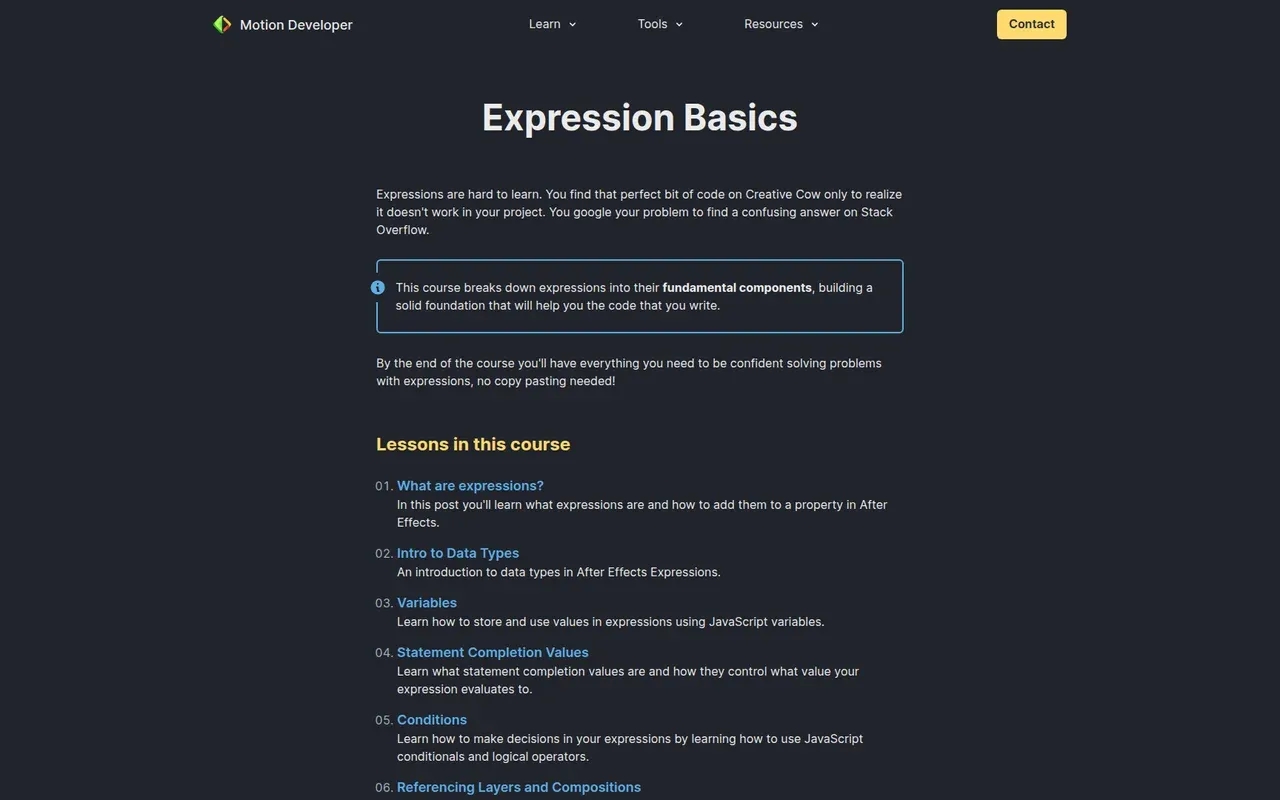
Task: Click the Expression Basics page heading
Action: click(640, 117)
